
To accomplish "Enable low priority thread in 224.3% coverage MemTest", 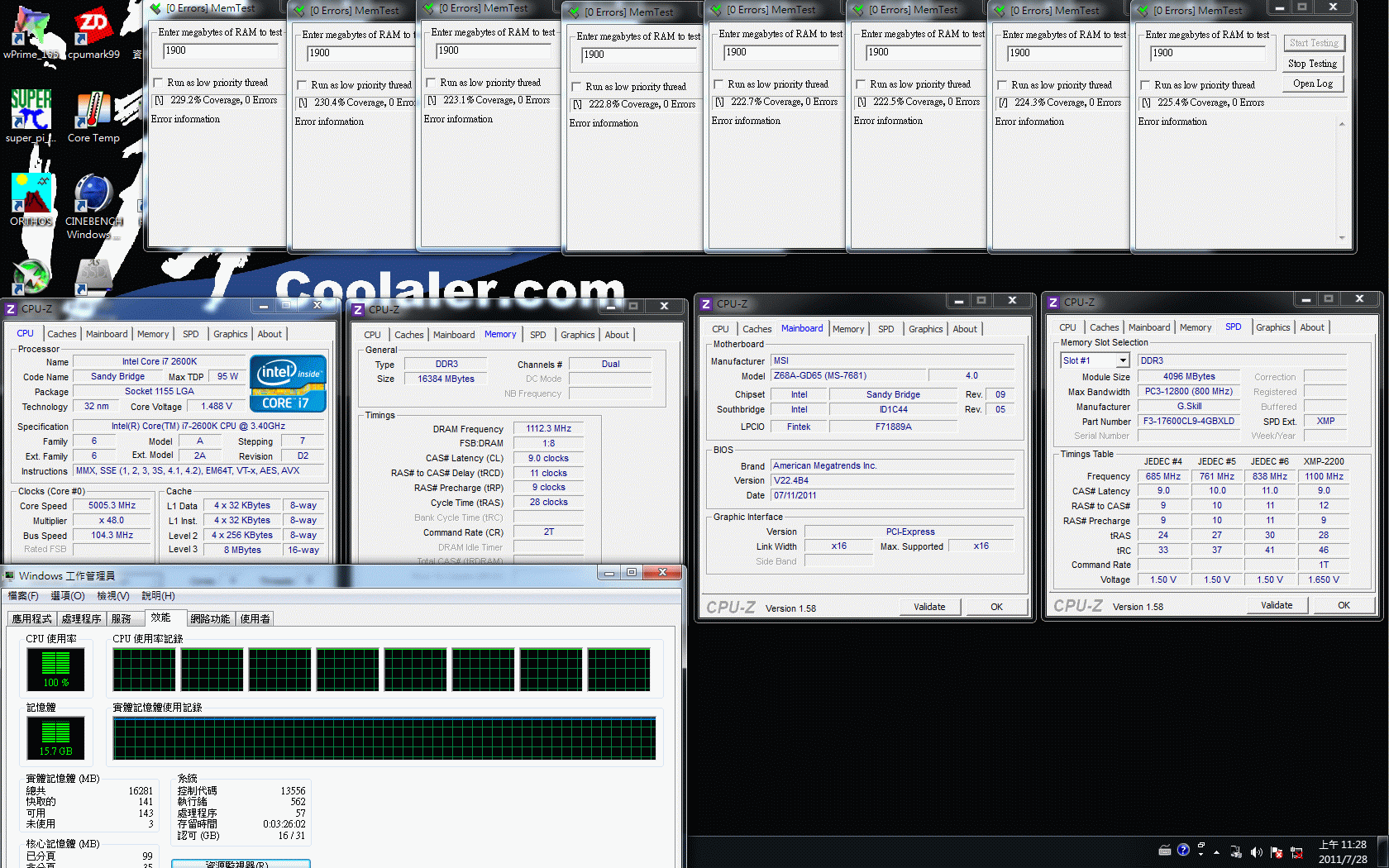I will (x=1003, y=85).
